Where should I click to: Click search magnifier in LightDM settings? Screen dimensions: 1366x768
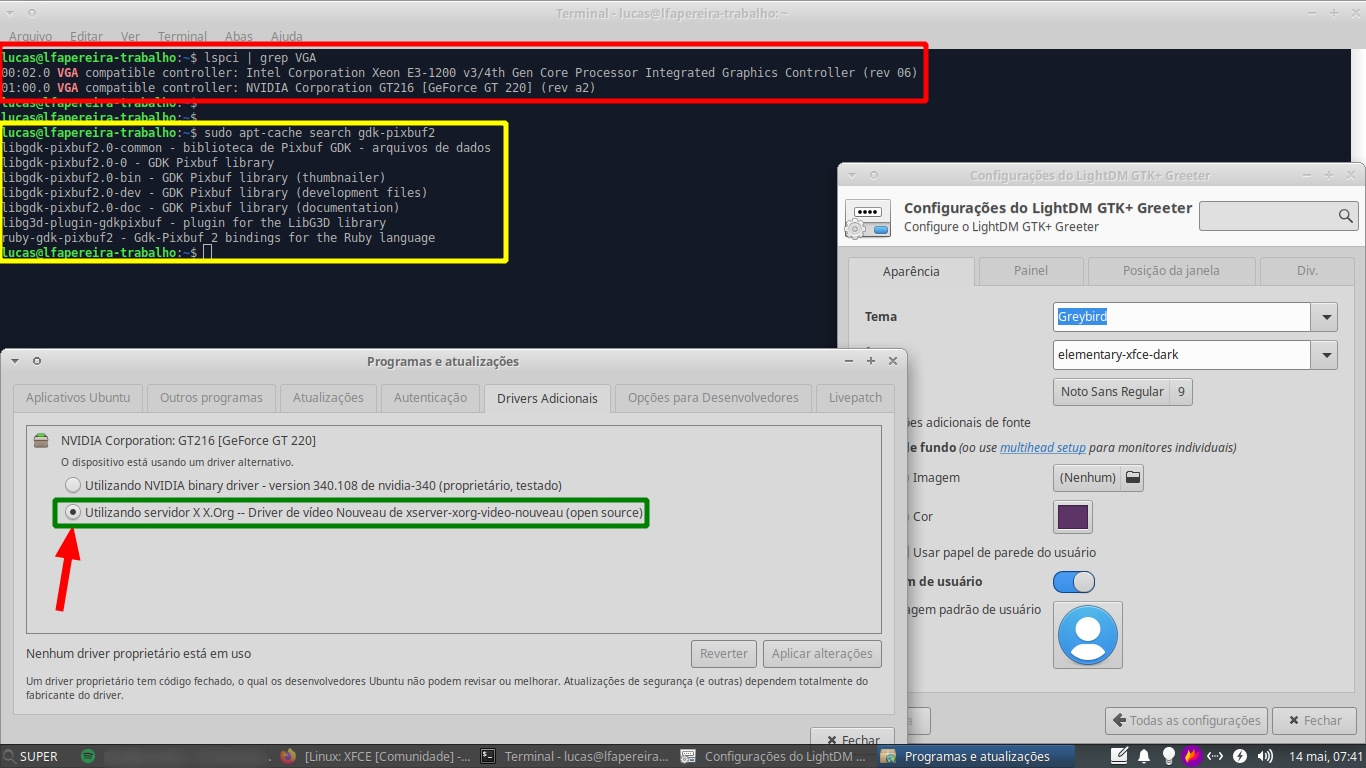point(1346,216)
